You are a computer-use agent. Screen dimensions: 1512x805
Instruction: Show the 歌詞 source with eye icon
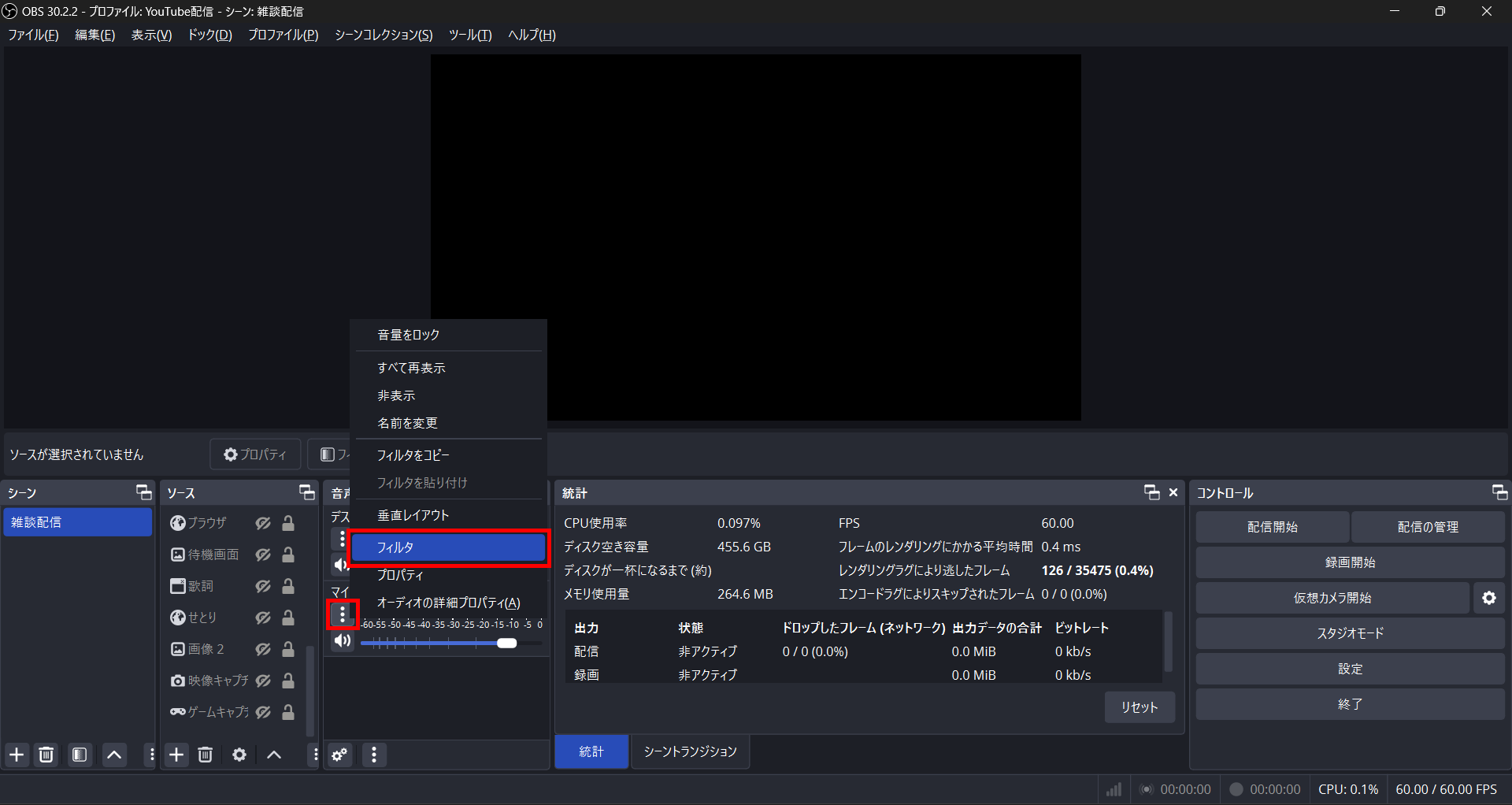tap(263, 586)
